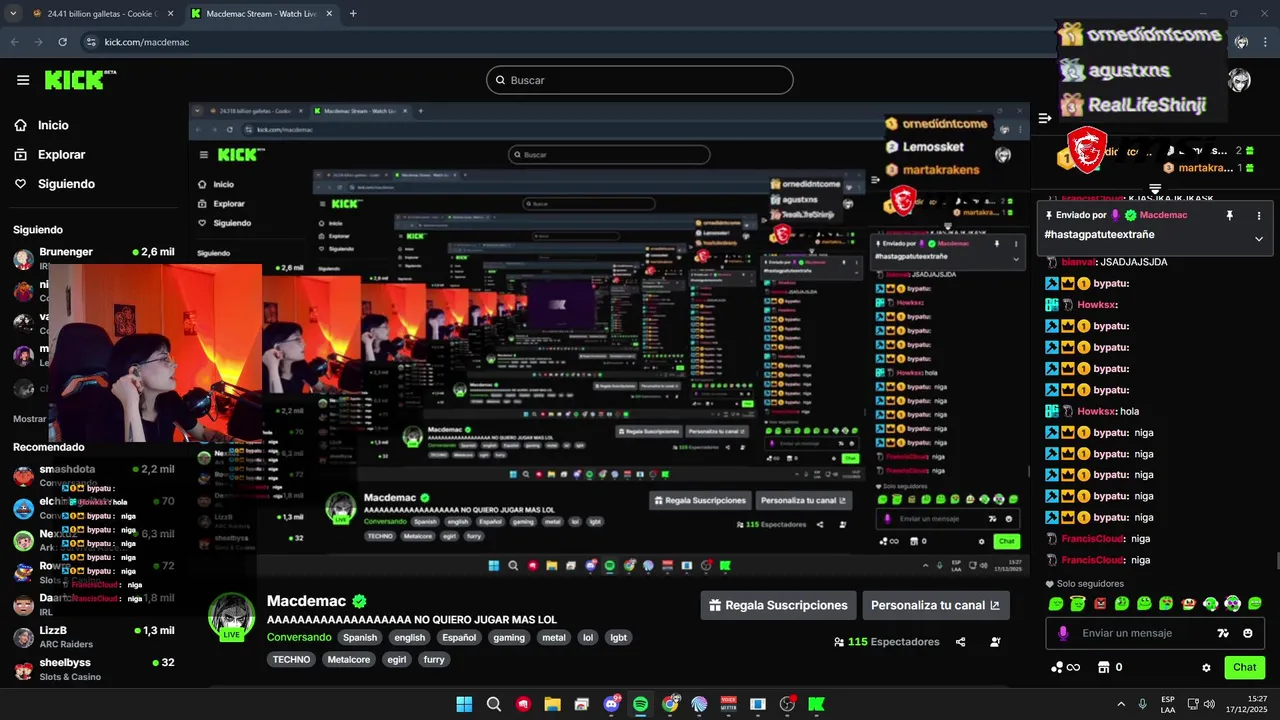1280x720 pixels.
Task: Open the shop icon showing 0
Action: [1110, 667]
